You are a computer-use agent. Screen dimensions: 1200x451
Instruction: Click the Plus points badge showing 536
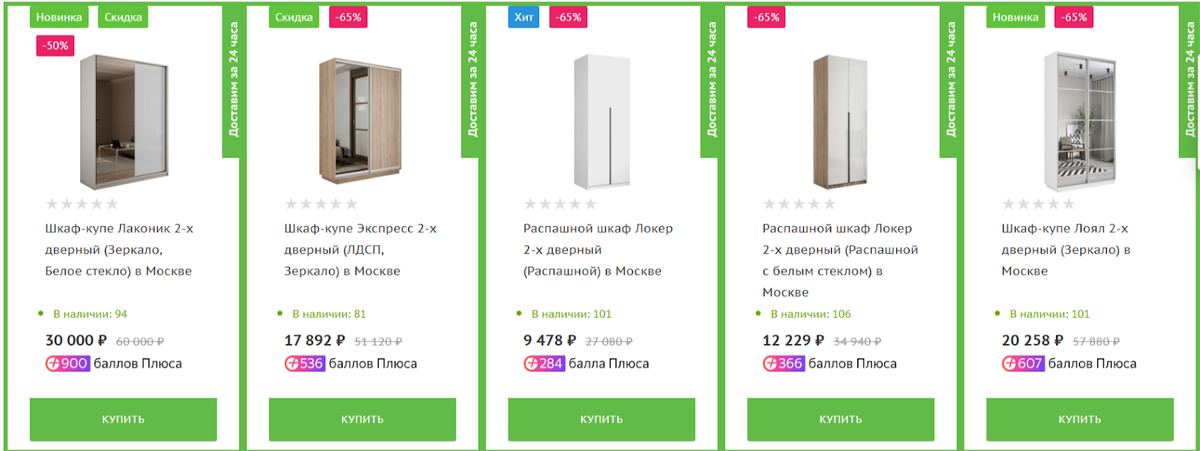[x=306, y=363]
